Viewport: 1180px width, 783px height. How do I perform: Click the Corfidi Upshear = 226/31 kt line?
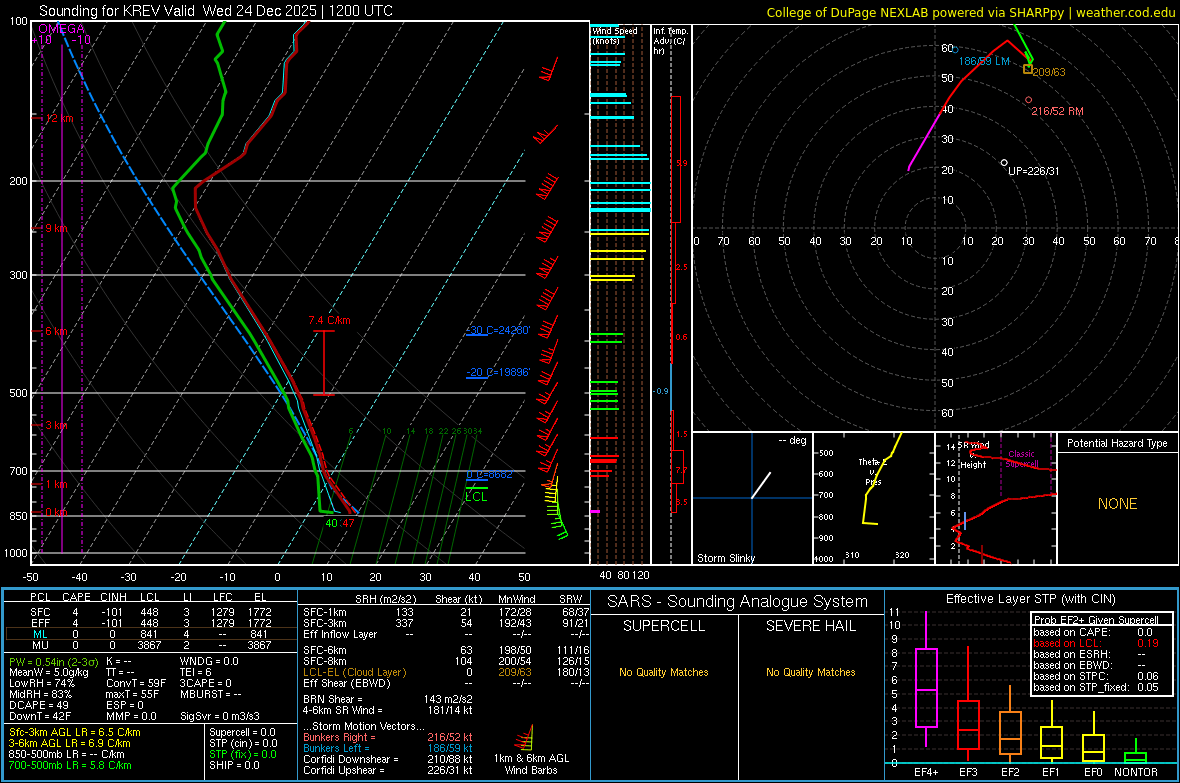tap(387, 769)
